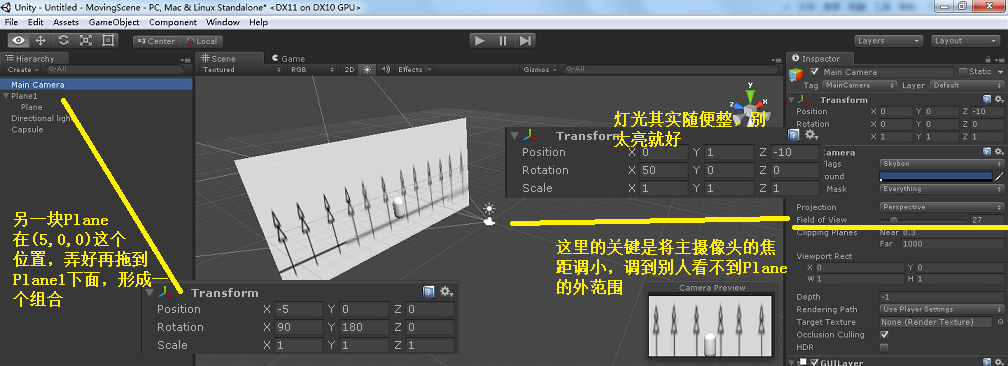Open the File menu
The width and height of the screenshot is (1008, 366).
(12, 22)
